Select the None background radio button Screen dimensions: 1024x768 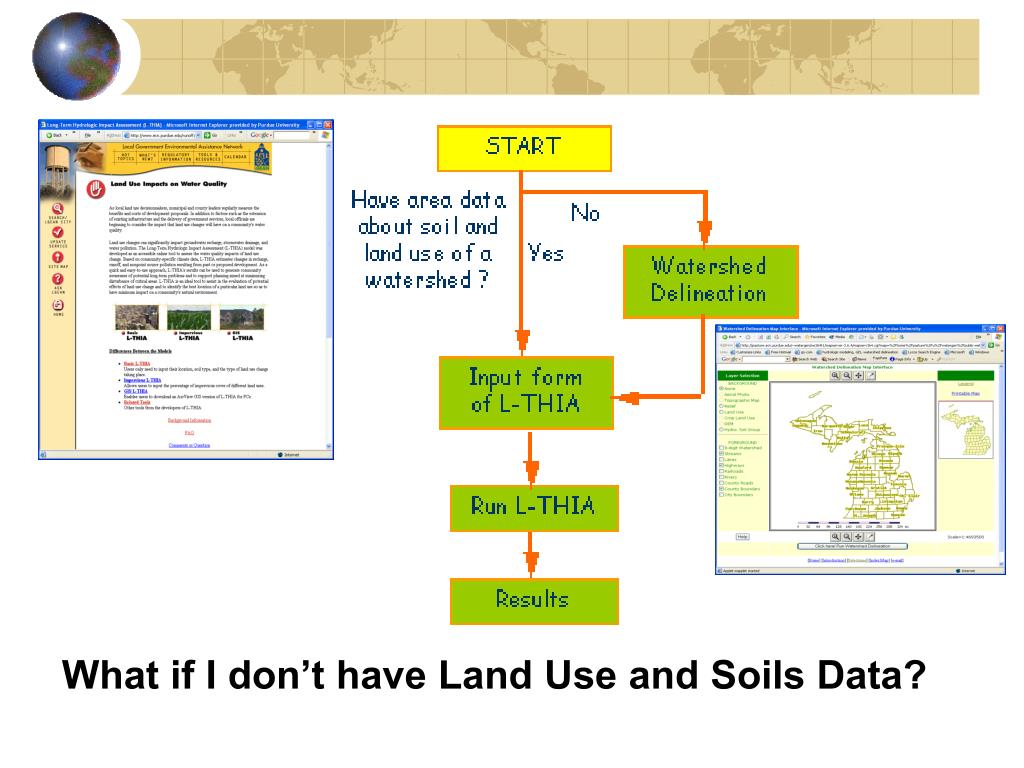[722, 389]
